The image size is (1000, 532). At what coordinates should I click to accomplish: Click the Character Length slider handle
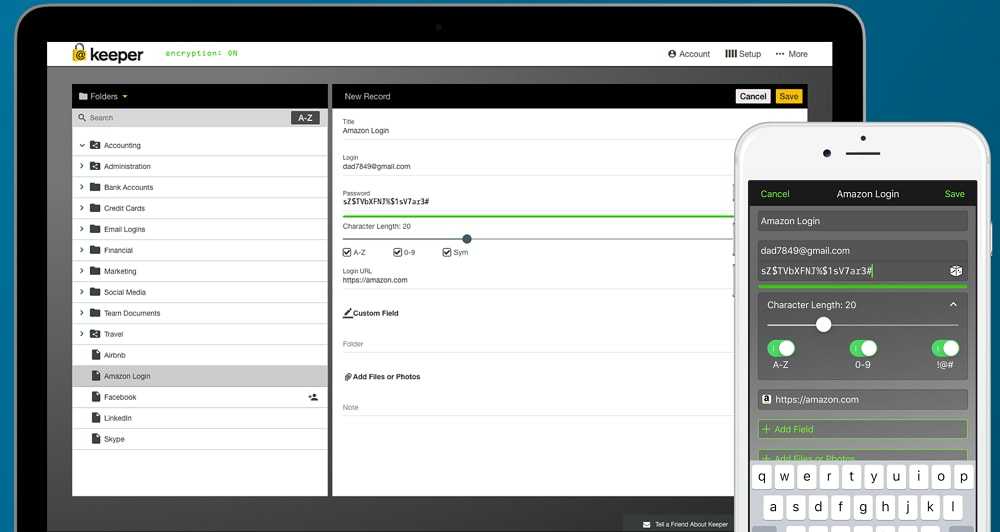point(467,239)
